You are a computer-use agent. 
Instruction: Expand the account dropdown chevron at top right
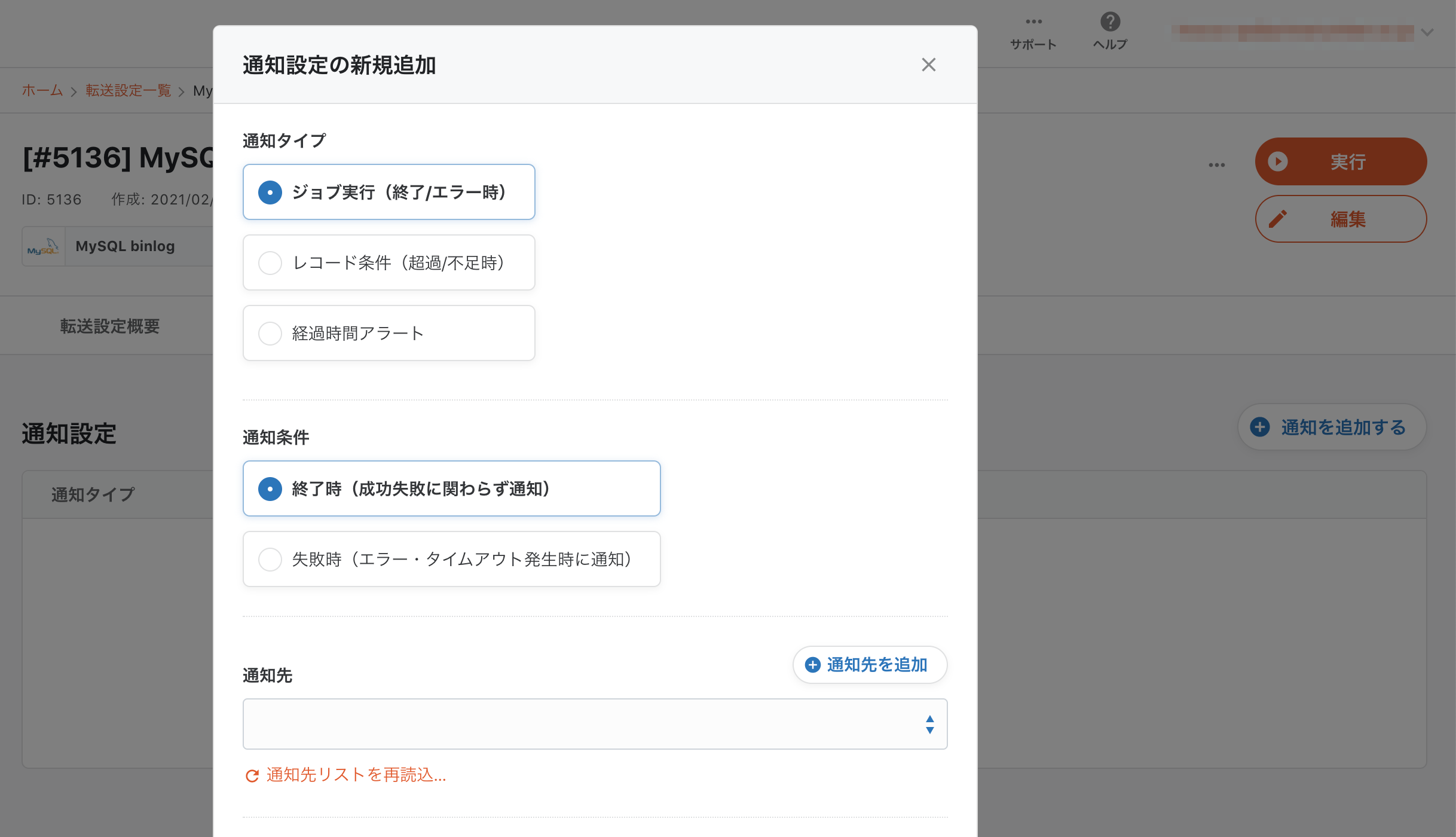pyautogui.click(x=1427, y=32)
